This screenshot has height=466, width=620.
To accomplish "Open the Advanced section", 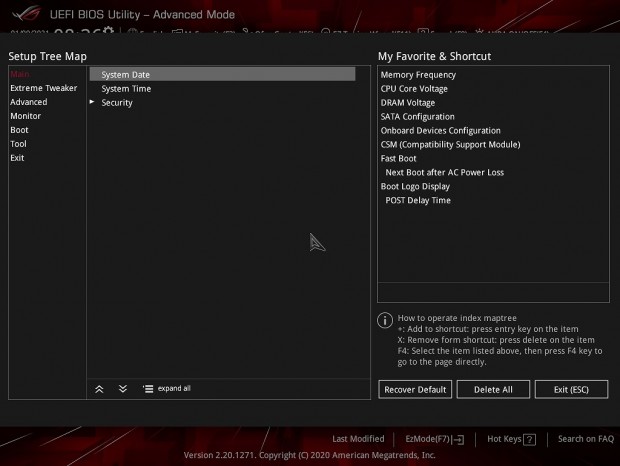I will (29, 102).
